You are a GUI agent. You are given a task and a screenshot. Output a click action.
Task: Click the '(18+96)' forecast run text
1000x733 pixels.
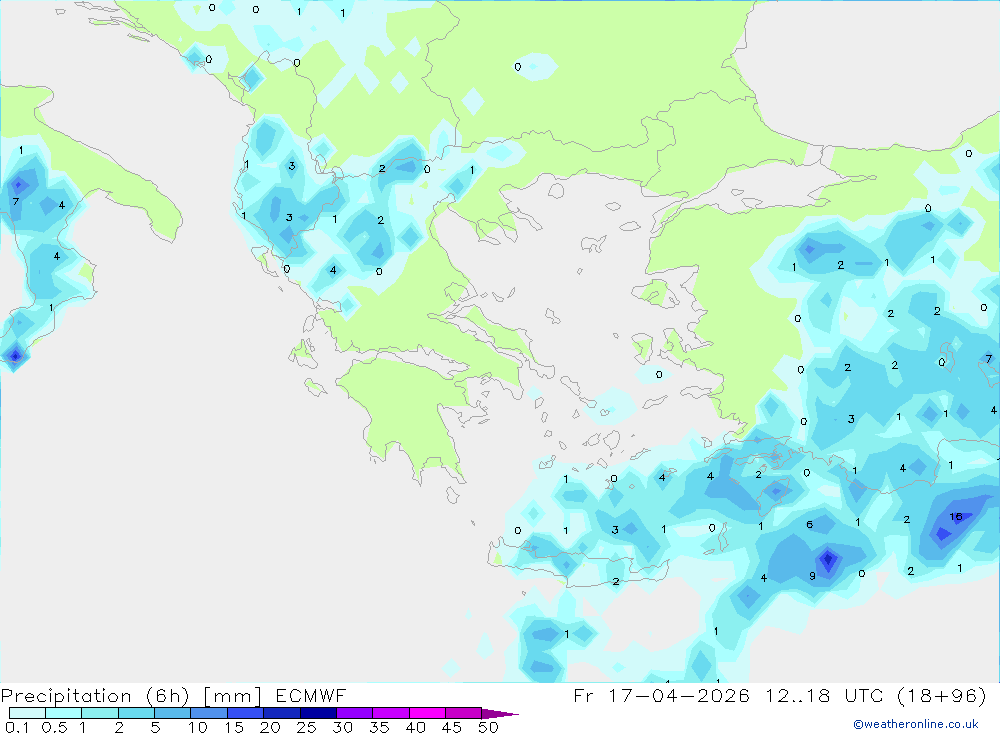(941, 695)
